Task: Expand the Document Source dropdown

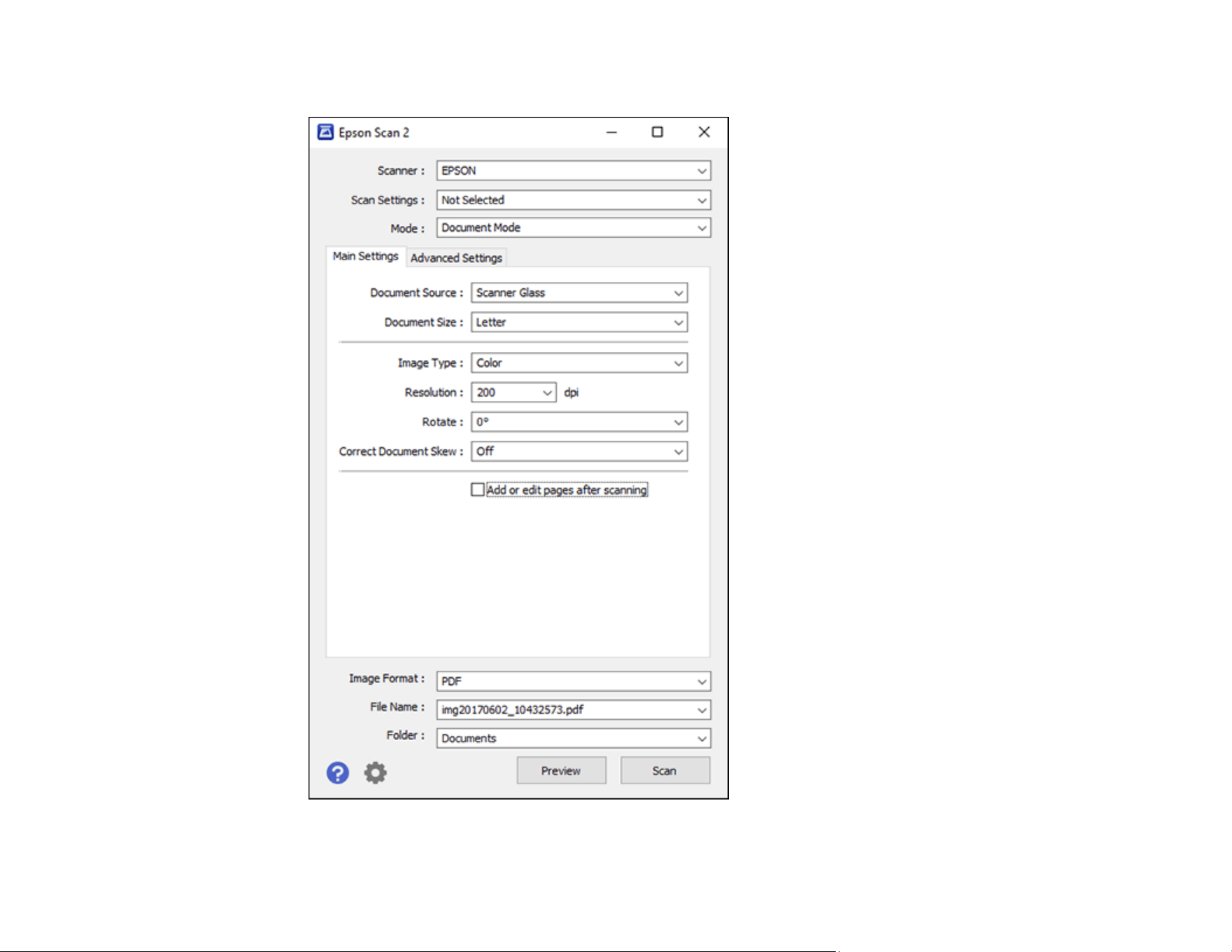Action: [x=579, y=293]
